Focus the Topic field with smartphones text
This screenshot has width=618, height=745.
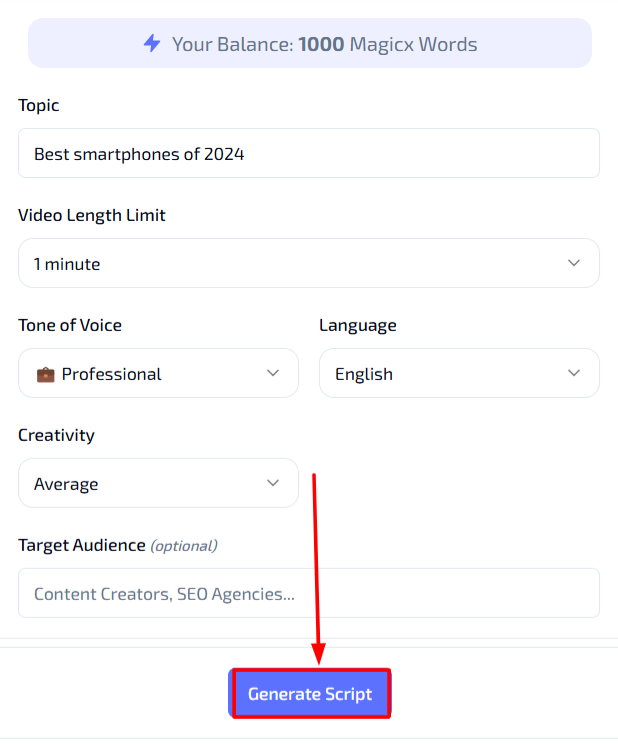(309, 153)
